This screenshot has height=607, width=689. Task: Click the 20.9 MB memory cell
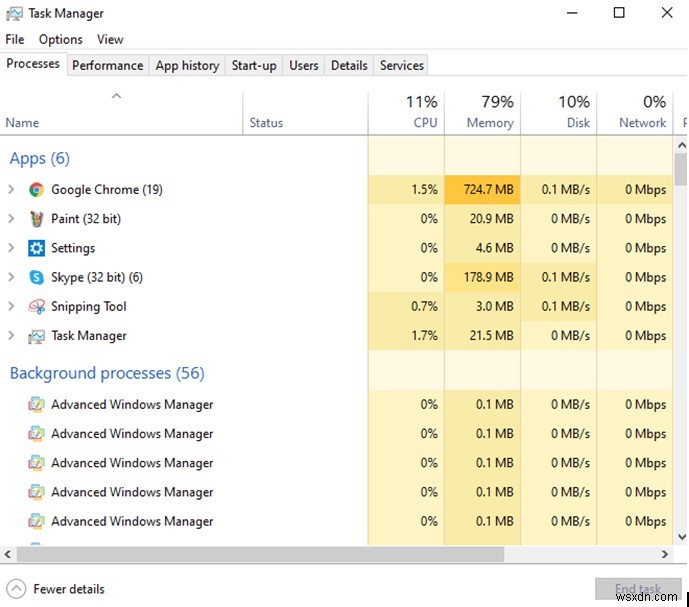[x=482, y=218]
